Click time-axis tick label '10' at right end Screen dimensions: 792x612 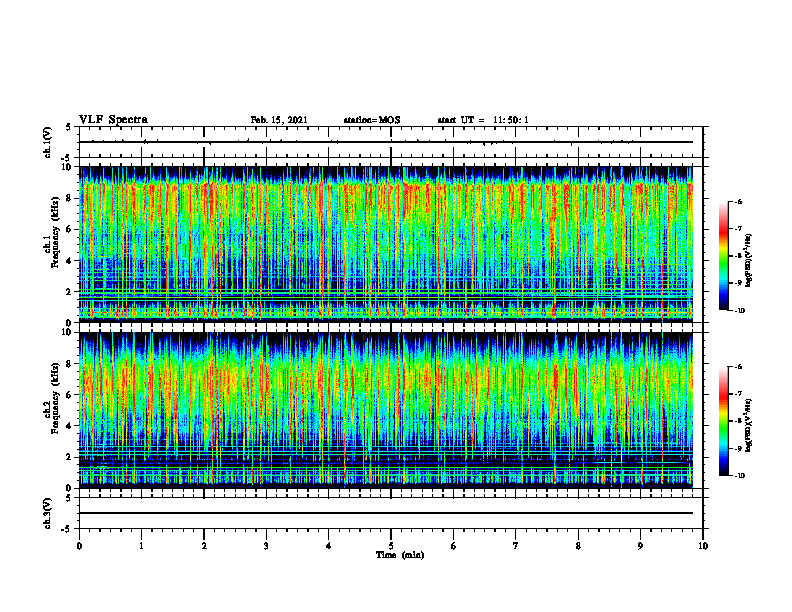click(703, 546)
